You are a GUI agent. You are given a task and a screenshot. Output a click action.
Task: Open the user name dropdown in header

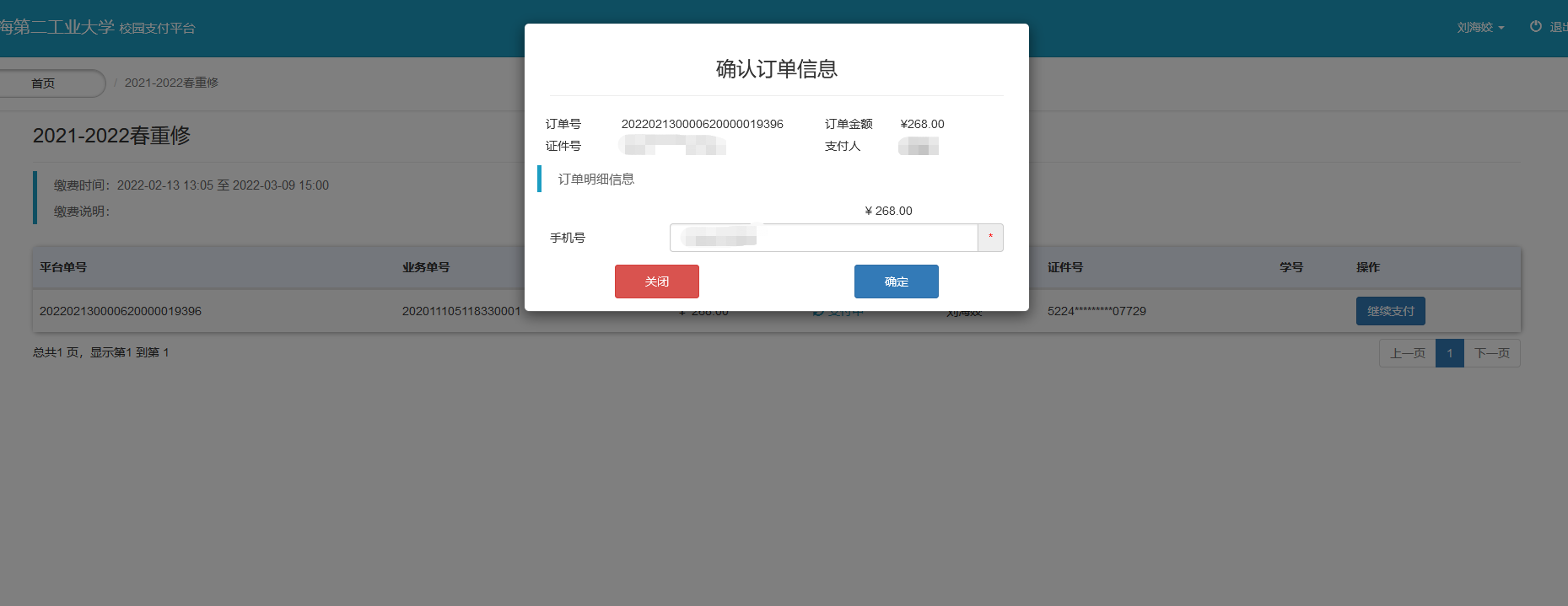tap(1480, 28)
